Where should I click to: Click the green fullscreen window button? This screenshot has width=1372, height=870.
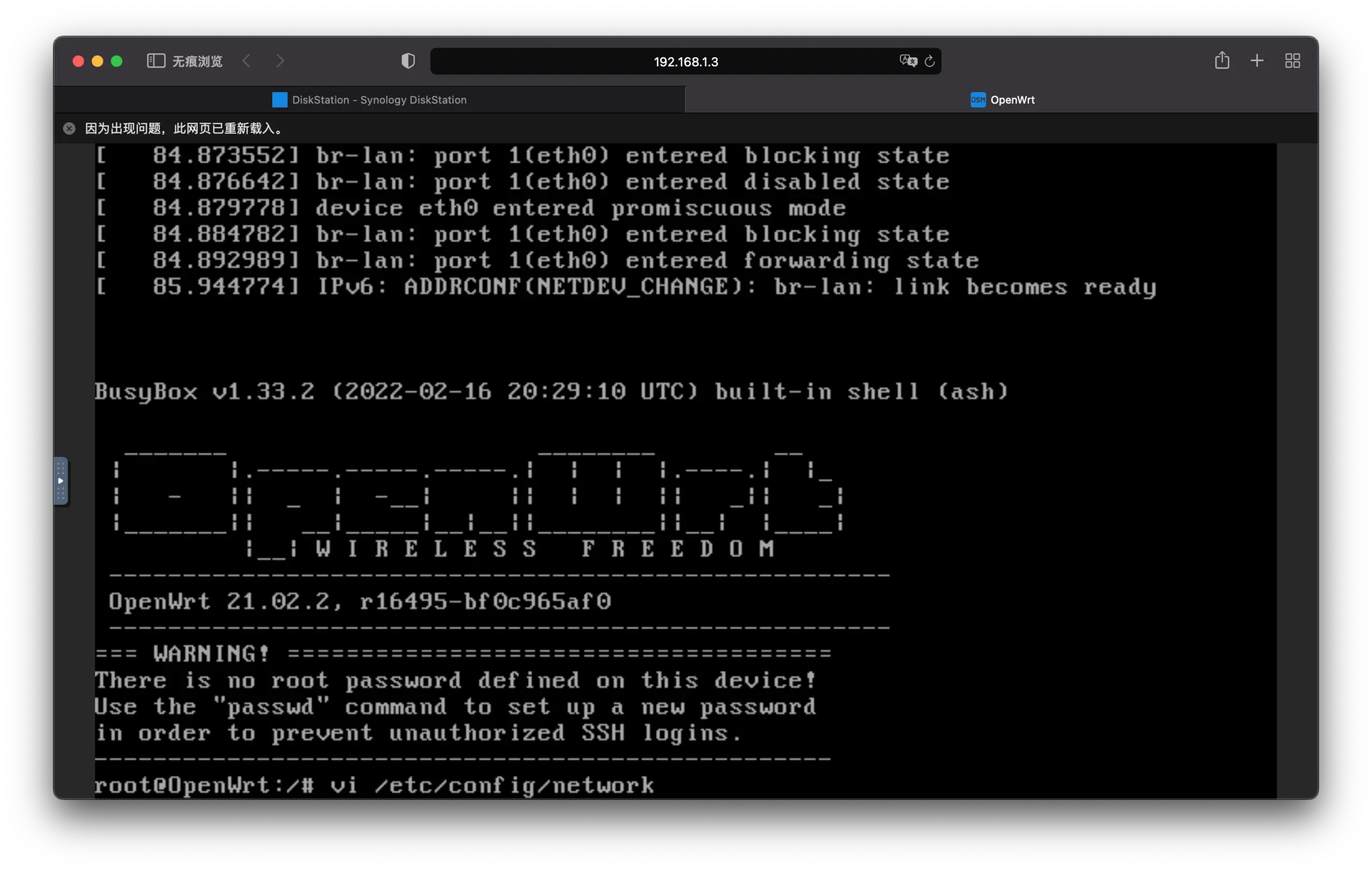[x=117, y=61]
